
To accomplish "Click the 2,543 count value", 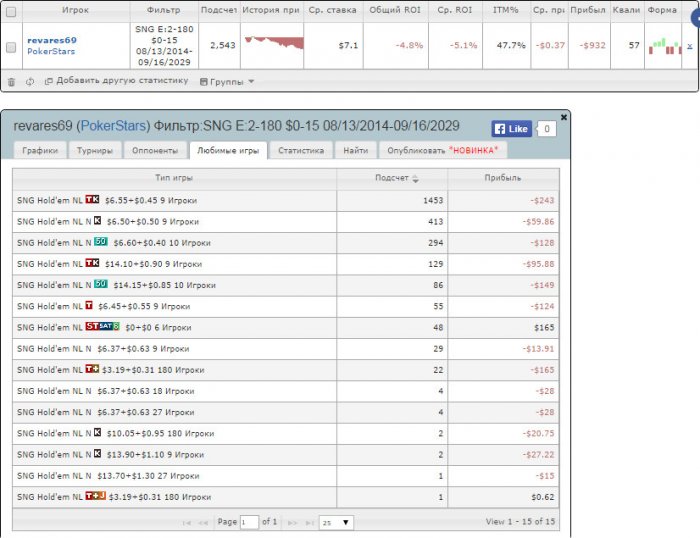I will tap(222, 46).
